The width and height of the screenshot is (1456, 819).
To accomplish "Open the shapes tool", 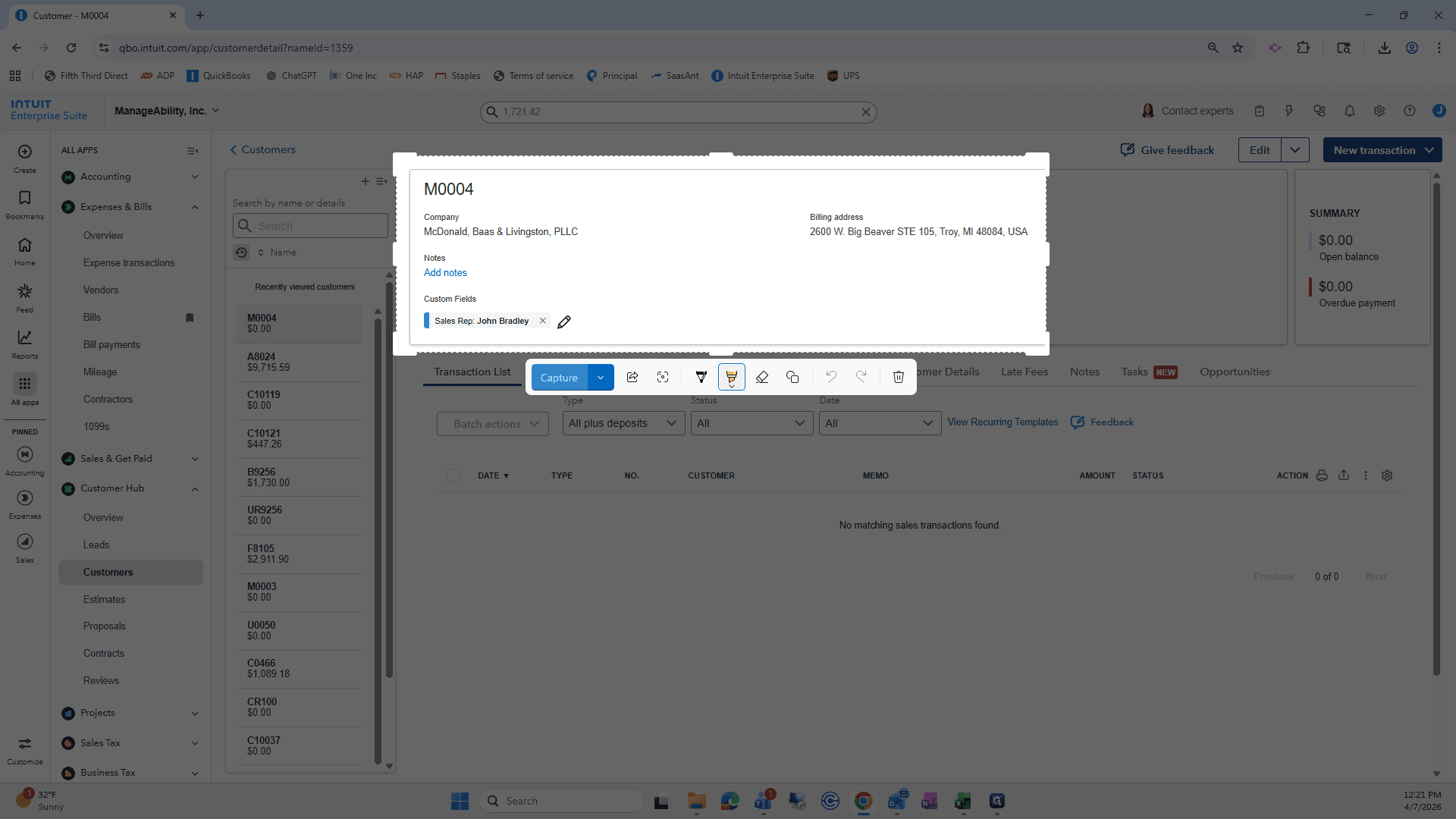I will point(792,377).
